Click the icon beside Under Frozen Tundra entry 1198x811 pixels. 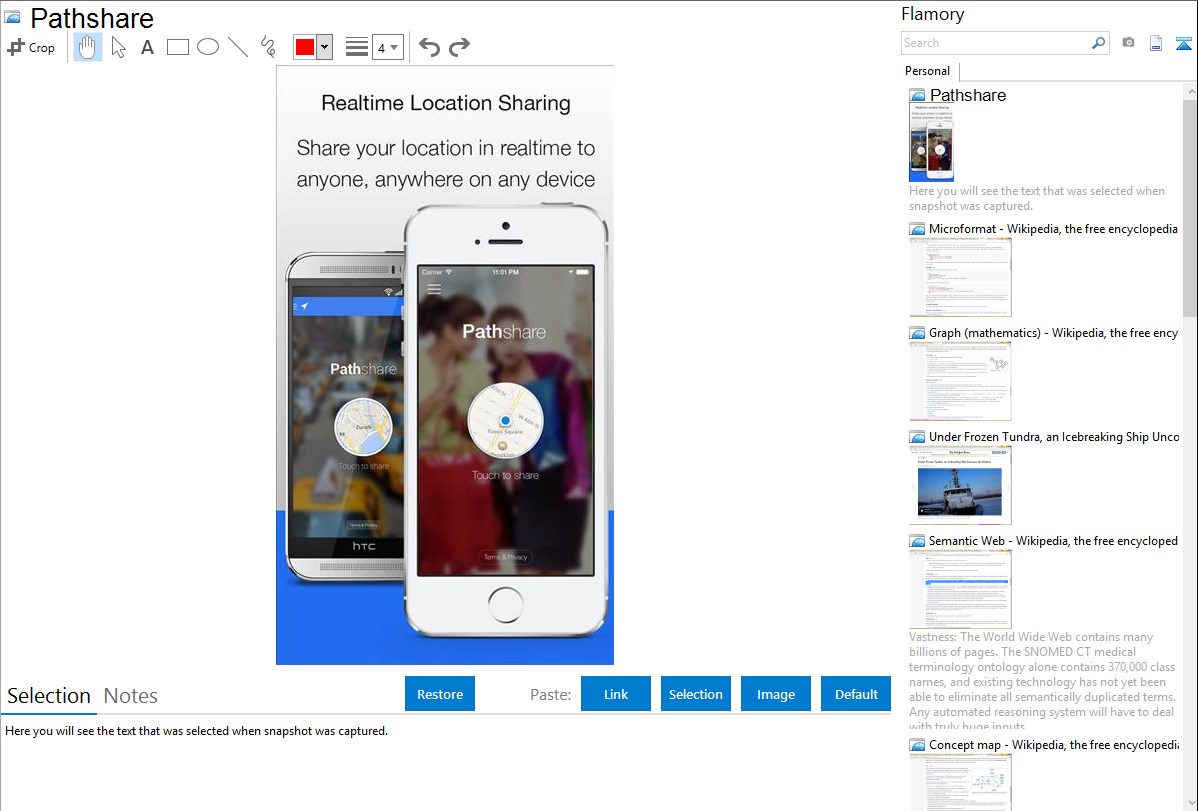[917, 437]
